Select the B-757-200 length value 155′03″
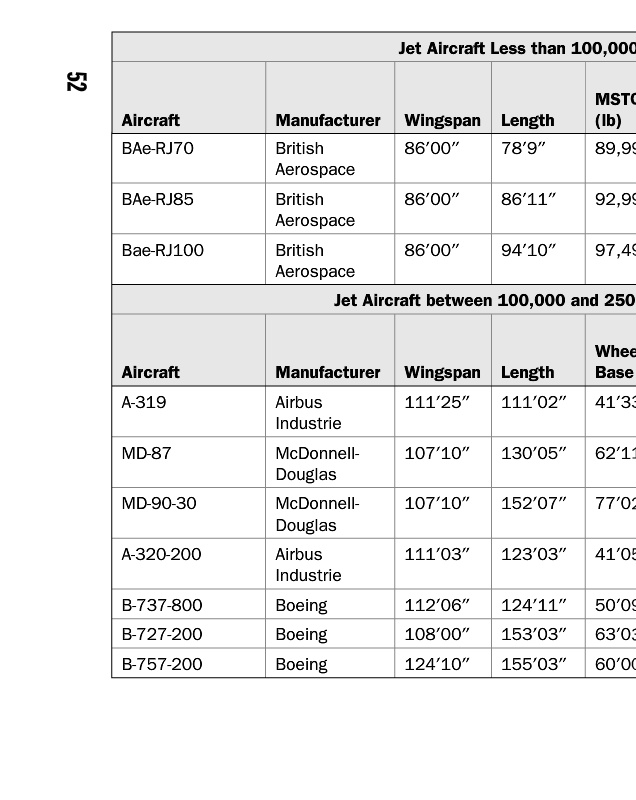 pyautogui.click(x=534, y=665)
